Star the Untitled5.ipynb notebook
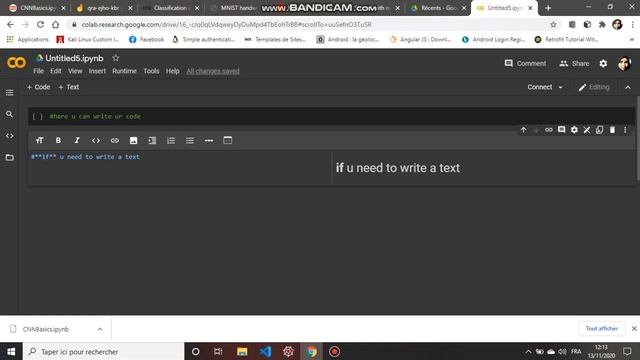The width and height of the screenshot is (640, 360). tap(116, 58)
